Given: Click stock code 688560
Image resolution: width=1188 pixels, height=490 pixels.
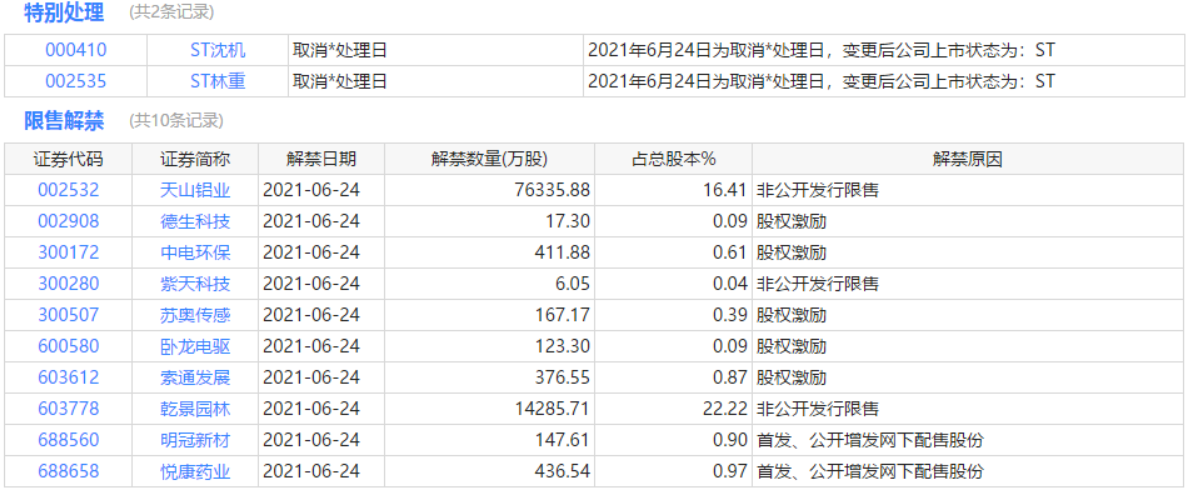Looking at the screenshot, I should (x=69, y=440).
